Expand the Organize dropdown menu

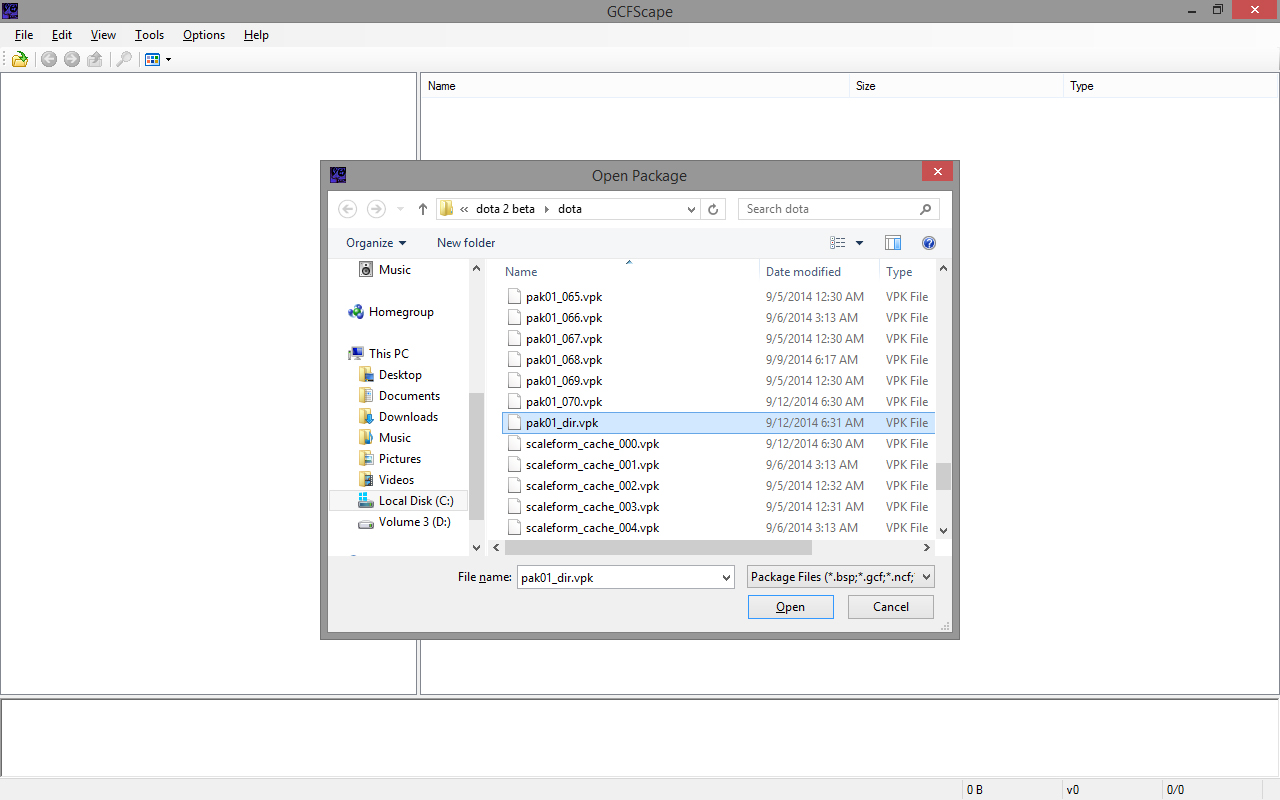pyautogui.click(x=376, y=243)
